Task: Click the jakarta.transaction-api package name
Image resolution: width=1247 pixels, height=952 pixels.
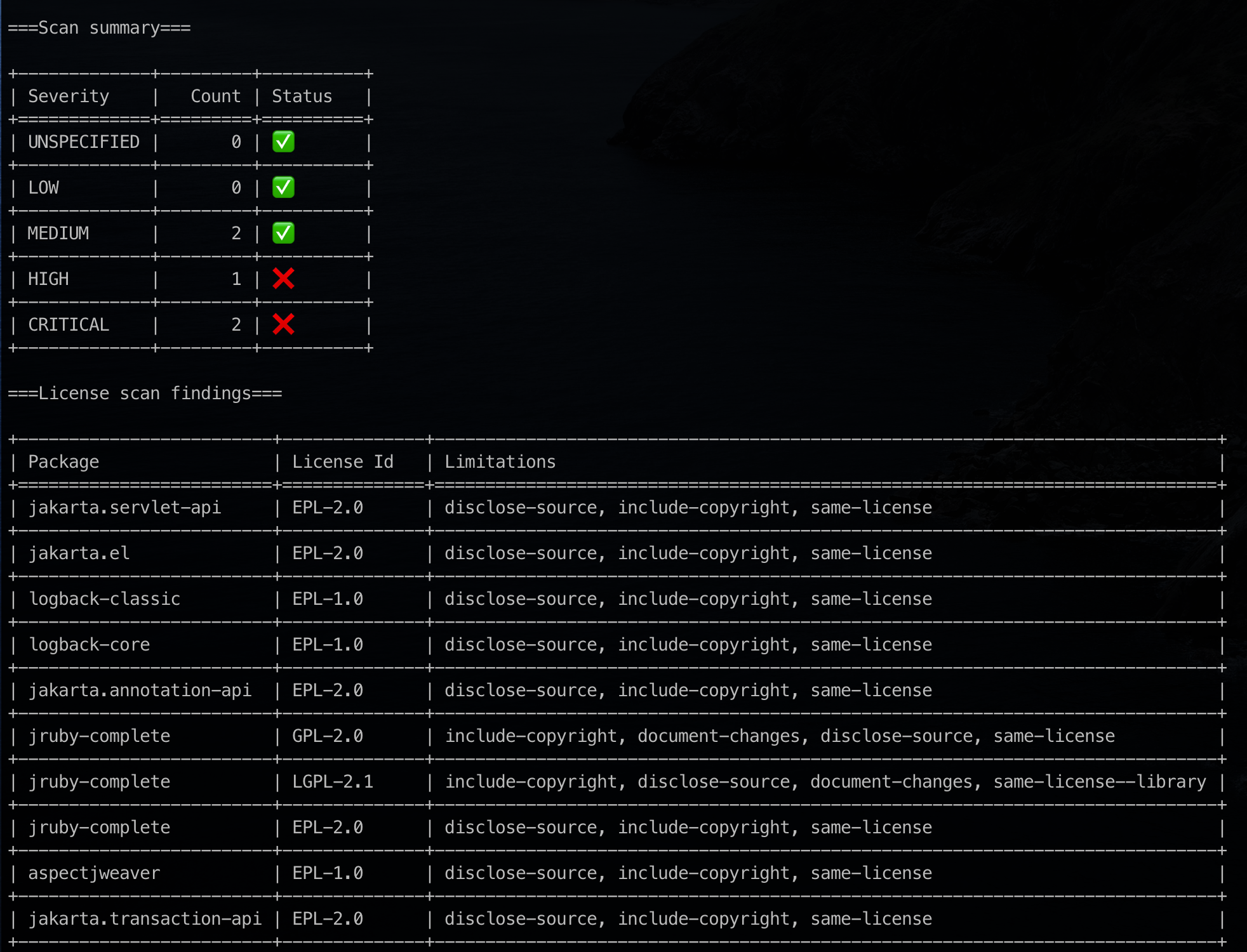Action: point(145,919)
